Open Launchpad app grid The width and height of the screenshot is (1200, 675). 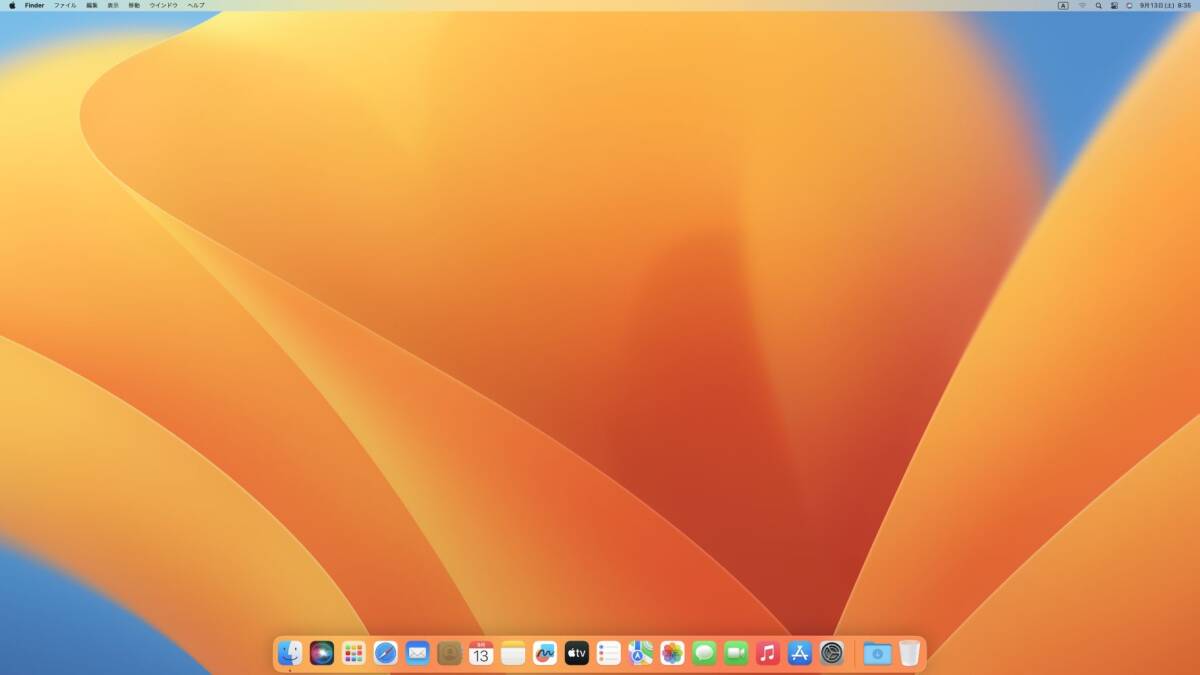tap(354, 654)
